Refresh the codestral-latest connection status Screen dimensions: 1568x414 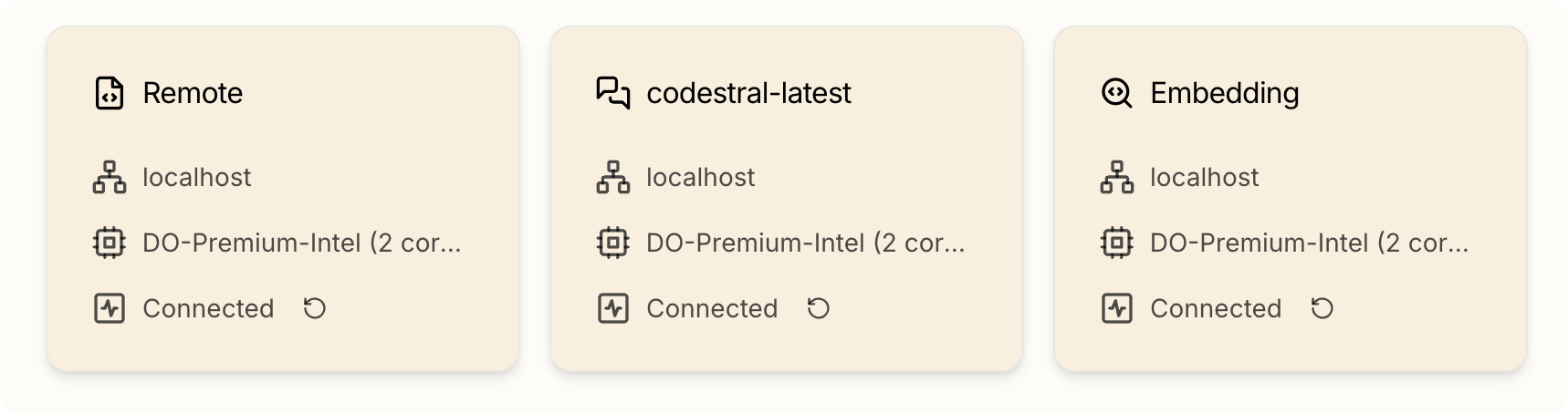pos(819,308)
